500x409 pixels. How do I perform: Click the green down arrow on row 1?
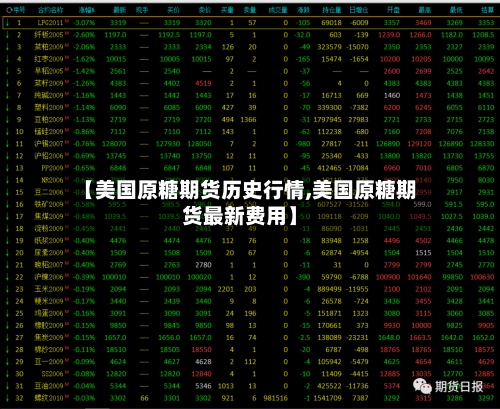7,23
